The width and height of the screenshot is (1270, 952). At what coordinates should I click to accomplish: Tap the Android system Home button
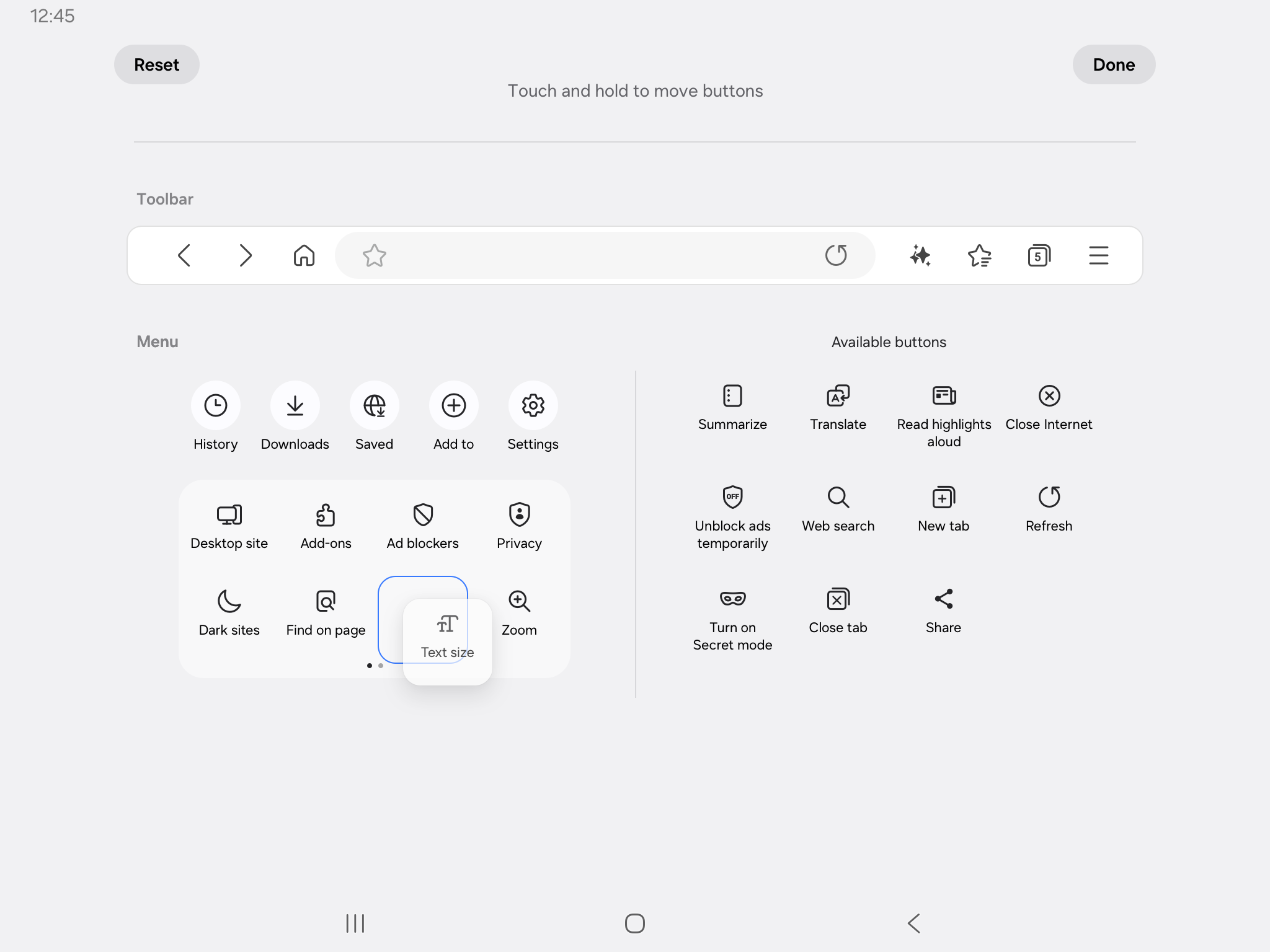click(634, 923)
